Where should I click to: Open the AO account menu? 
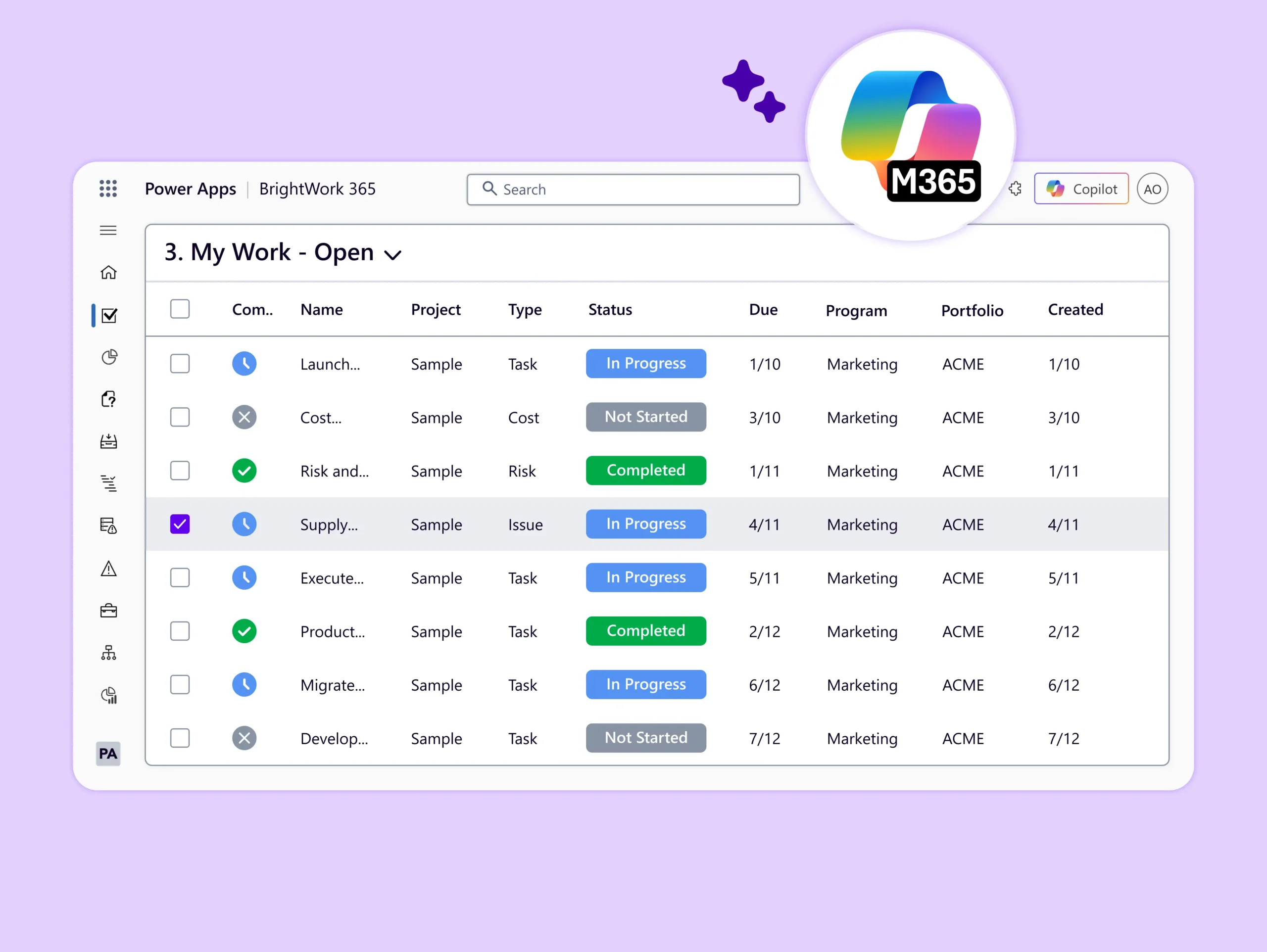point(1152,189)
